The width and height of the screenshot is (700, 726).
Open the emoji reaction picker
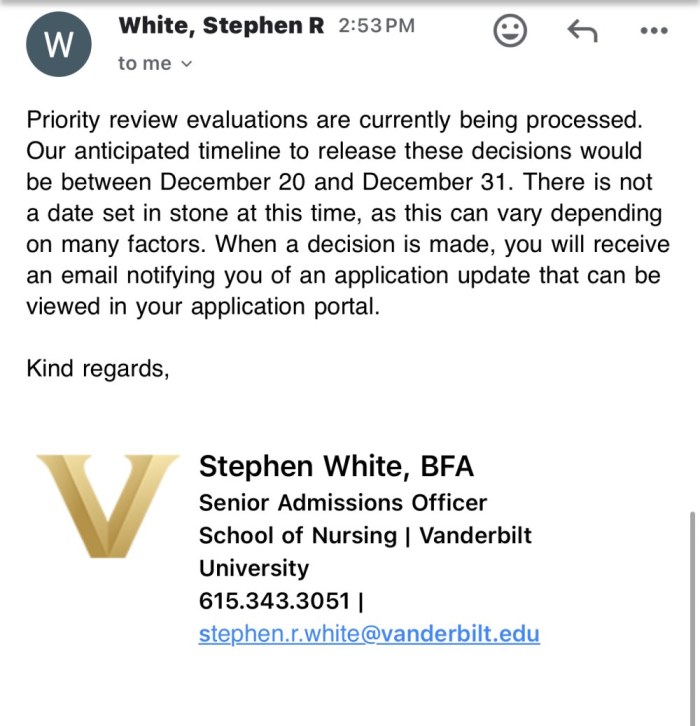click(x=510, y=31)
